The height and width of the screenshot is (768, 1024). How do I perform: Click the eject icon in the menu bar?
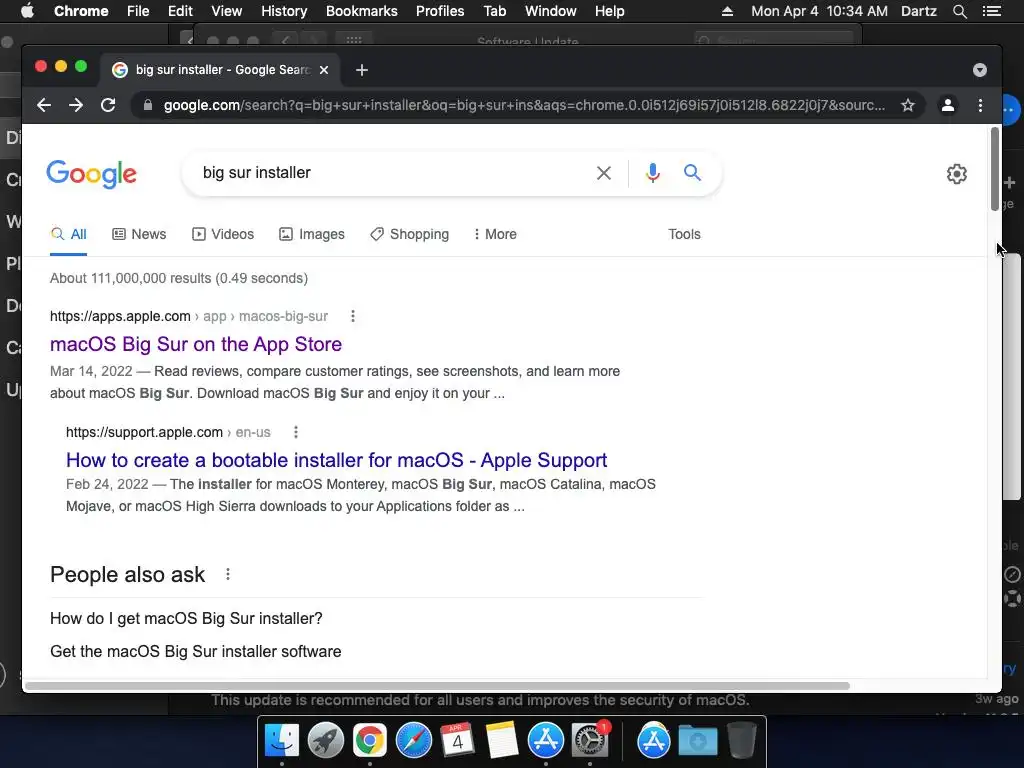pyautogui.click(x=727, y=11)
